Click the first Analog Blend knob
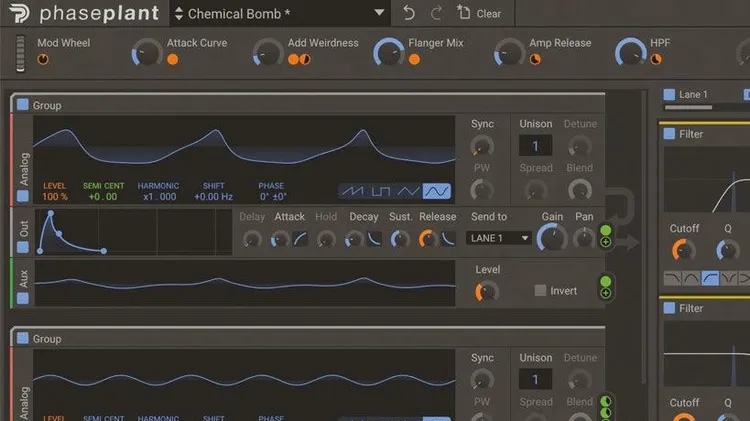Viewport: 750px width, 421px height. coord(580,190)
